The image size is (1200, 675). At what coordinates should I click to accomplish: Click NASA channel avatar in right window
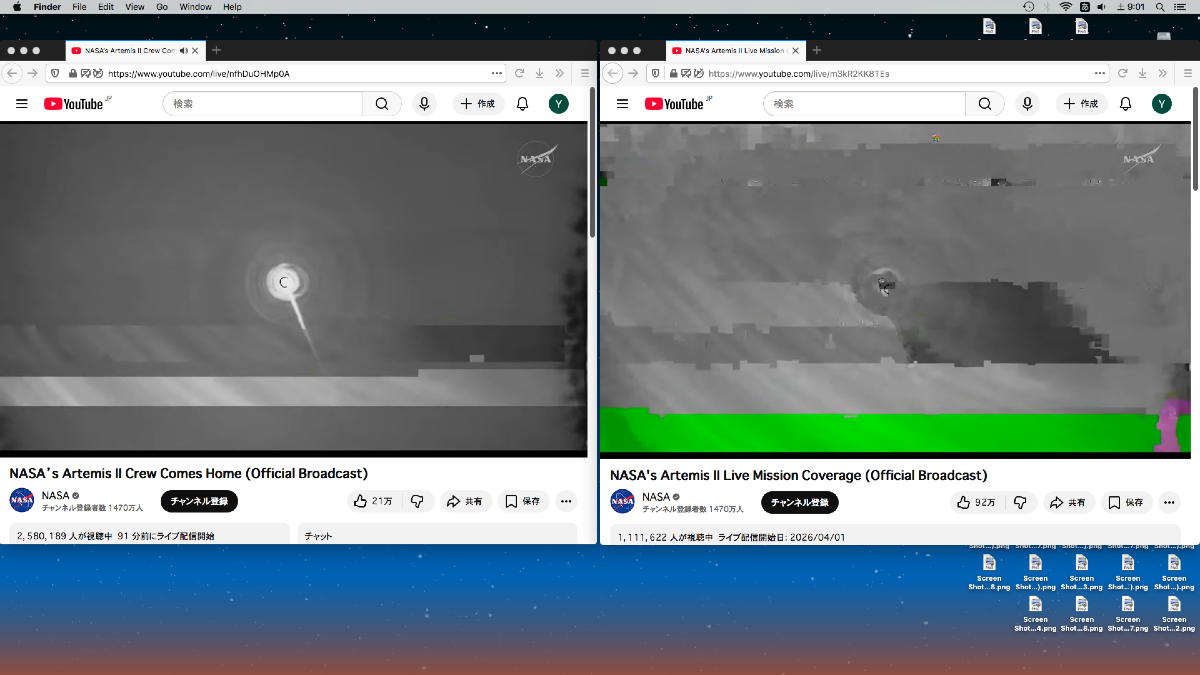623,502
